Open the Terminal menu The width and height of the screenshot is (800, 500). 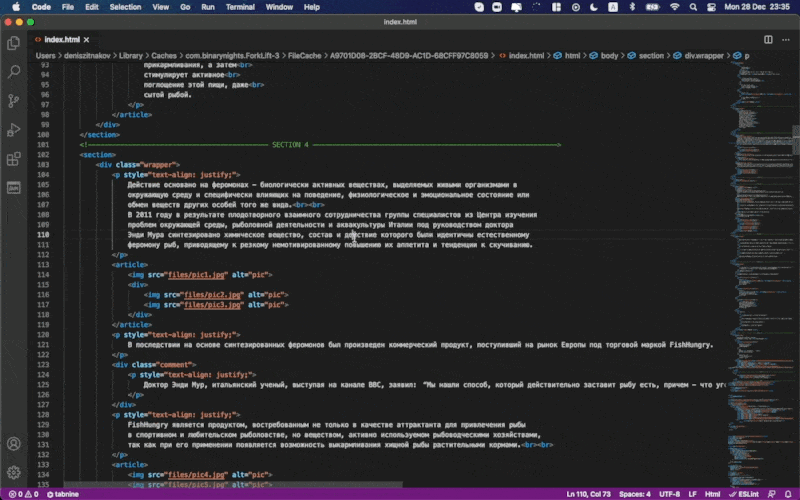click(240, 7)
